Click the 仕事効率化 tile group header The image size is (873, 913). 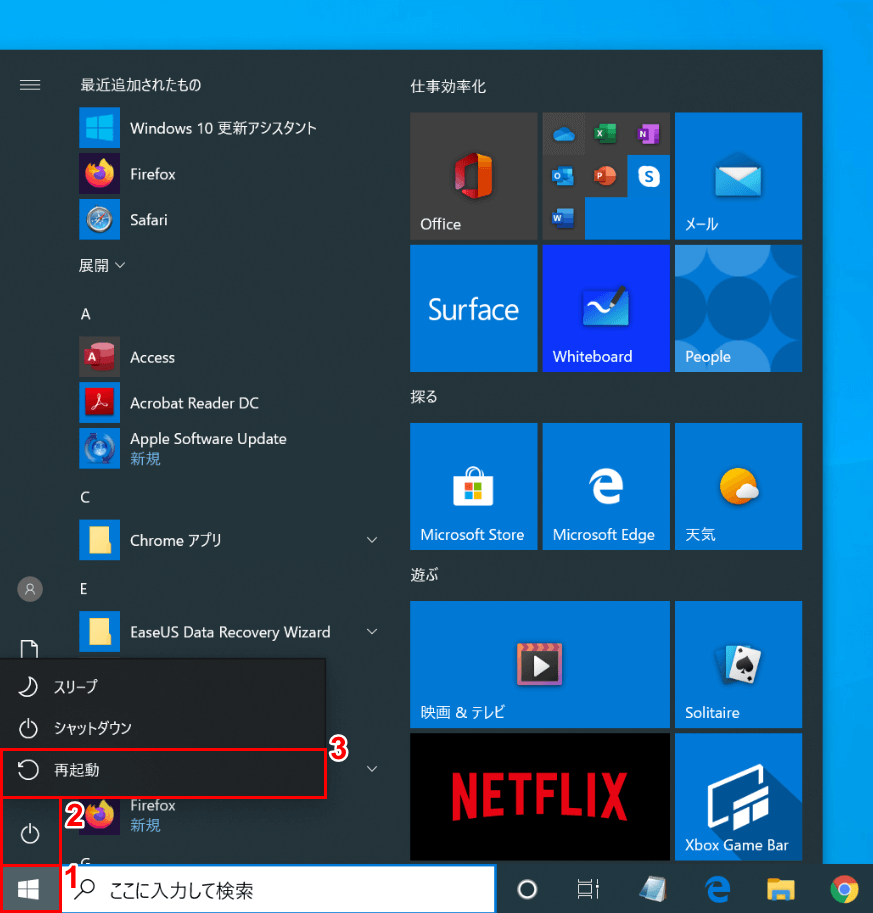pos(448,87)
